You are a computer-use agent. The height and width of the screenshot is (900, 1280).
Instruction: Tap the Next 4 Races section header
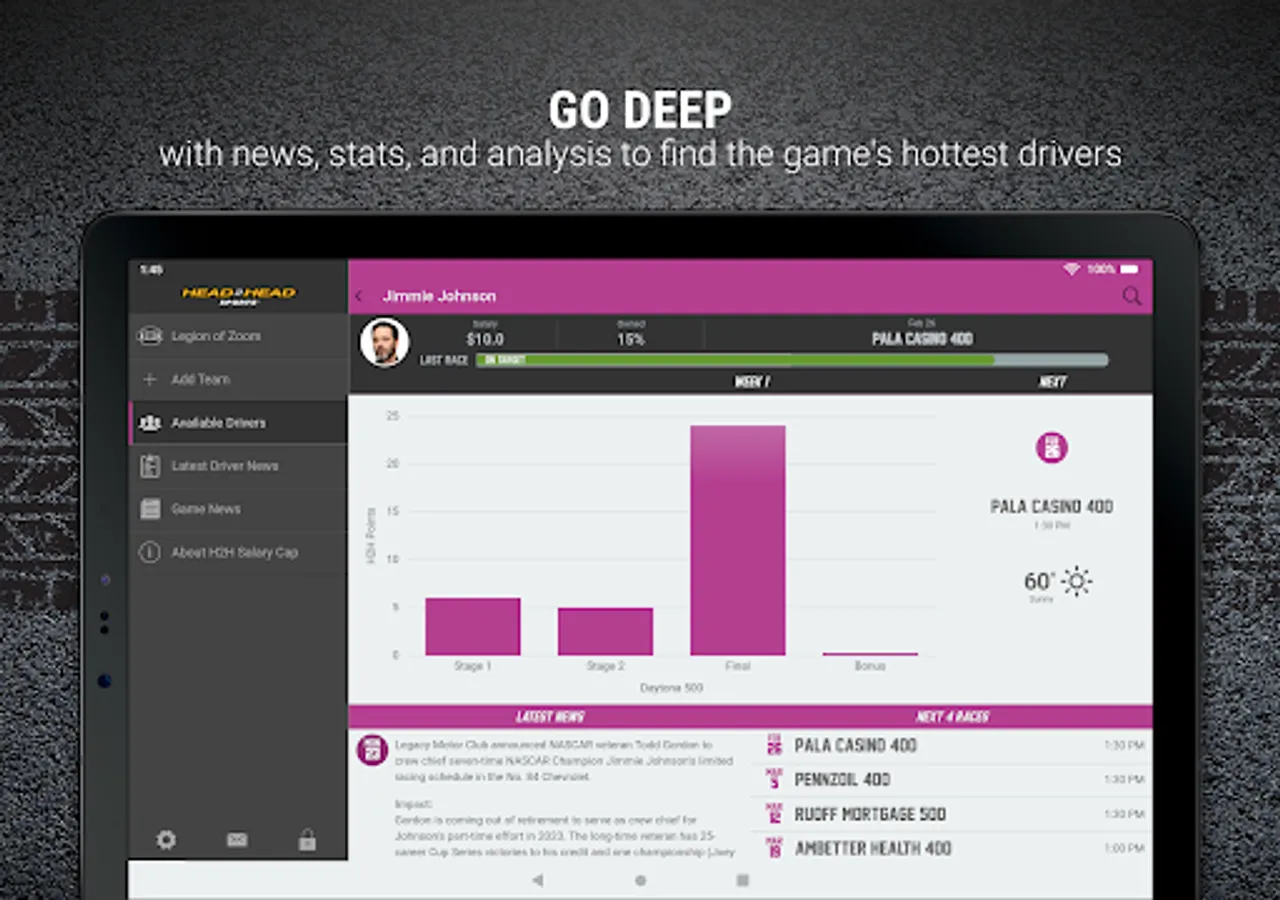pyautogui.click(x=952, y=717)
